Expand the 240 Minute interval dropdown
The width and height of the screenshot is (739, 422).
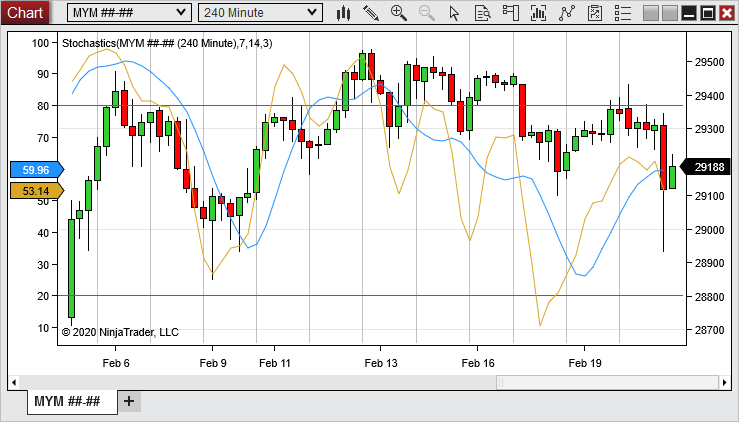tap(260, 12)
